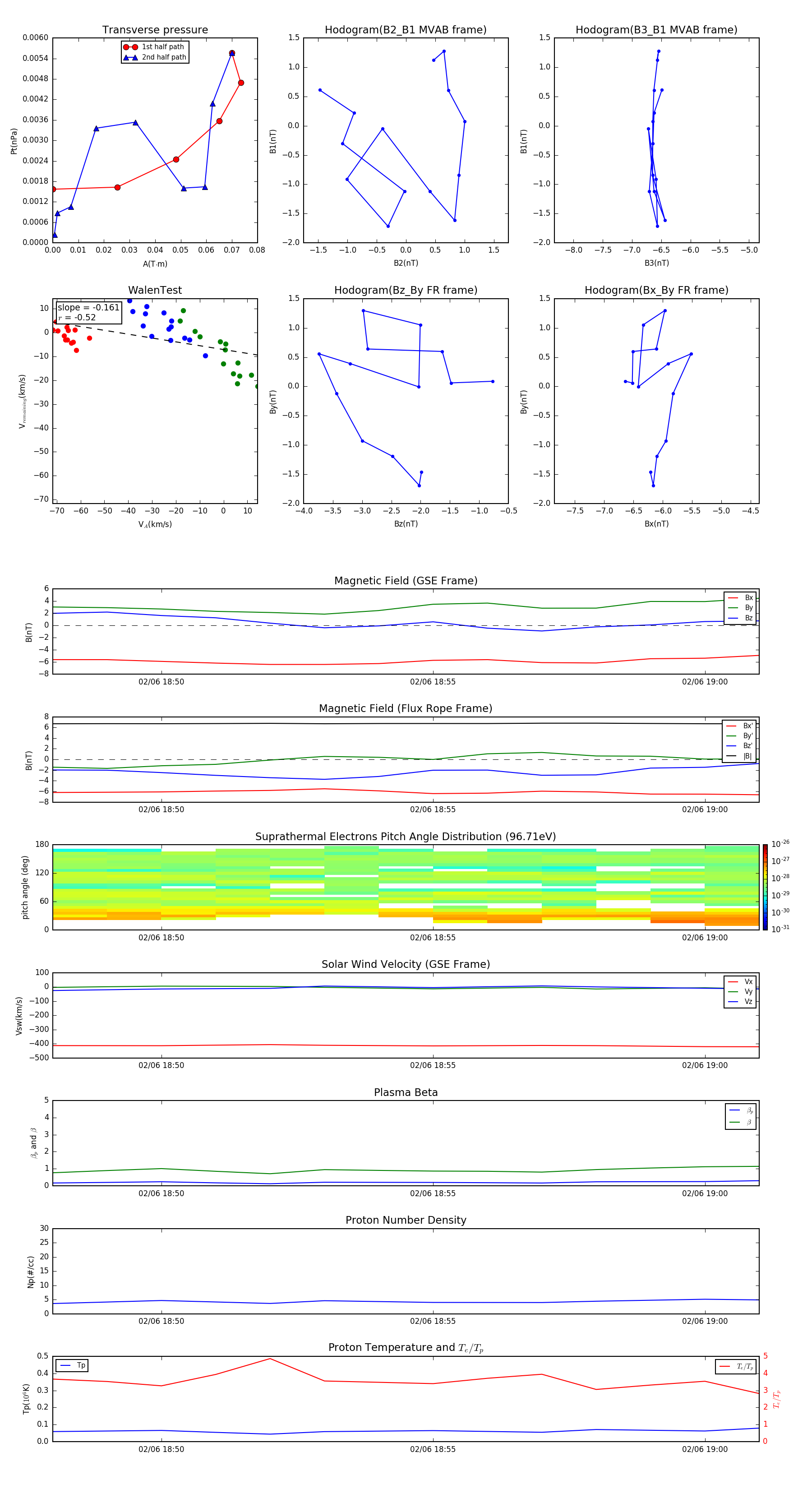The width and height of the screenshot is (812, 1489).
Task: Click 'Vz' in solar wind legend
Action: point(740,1001)
